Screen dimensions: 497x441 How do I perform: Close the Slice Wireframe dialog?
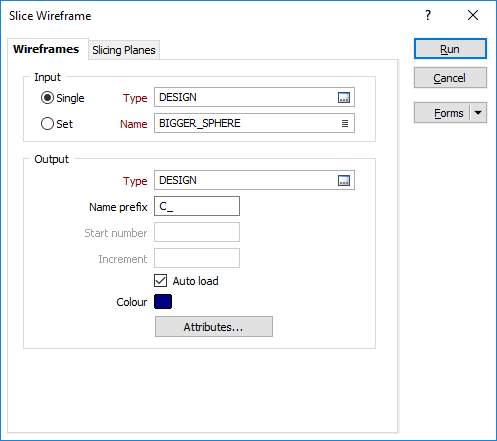point(473,15)
